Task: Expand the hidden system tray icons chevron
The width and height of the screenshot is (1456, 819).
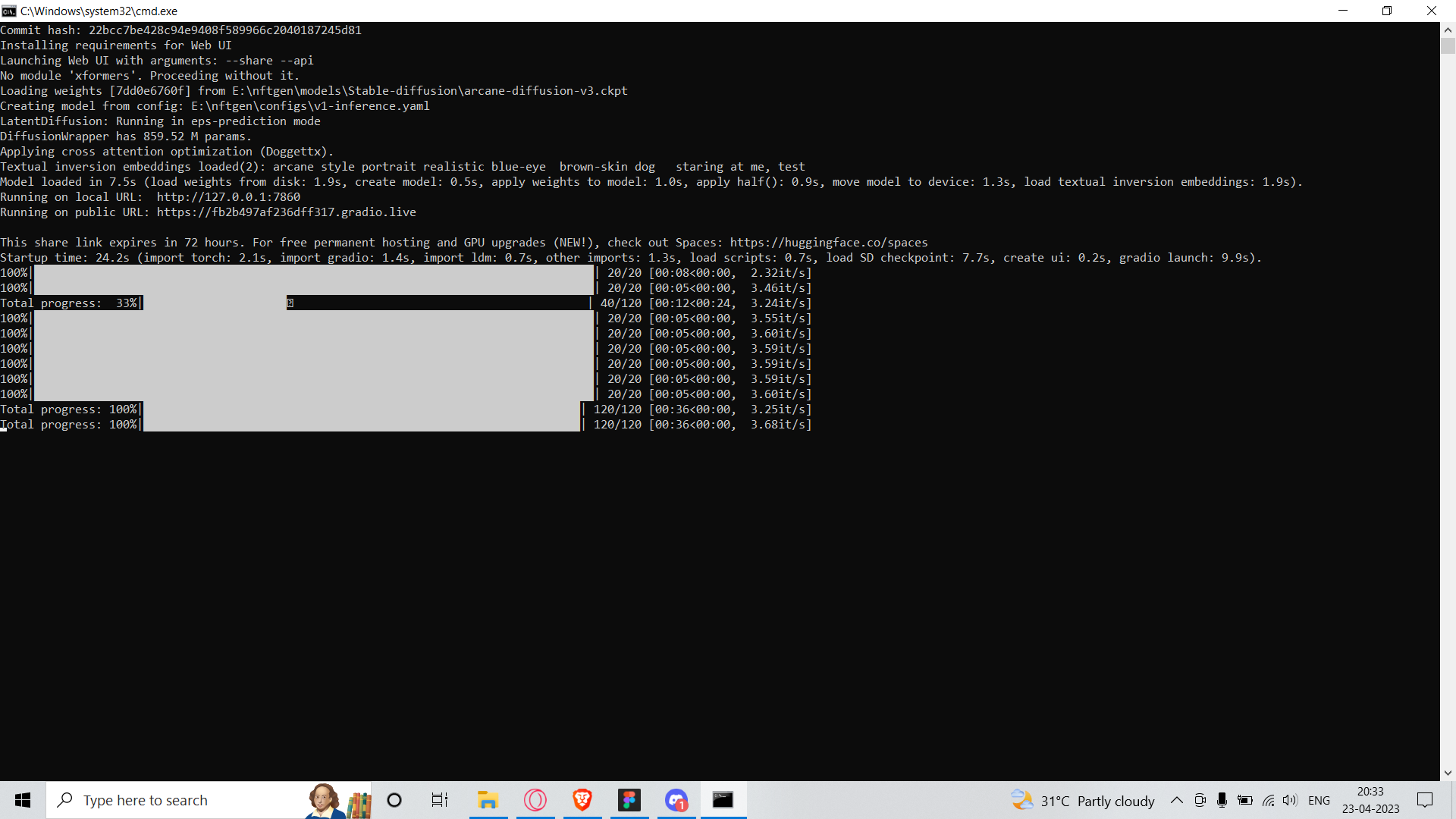Action: click(x=1177, y=800)
